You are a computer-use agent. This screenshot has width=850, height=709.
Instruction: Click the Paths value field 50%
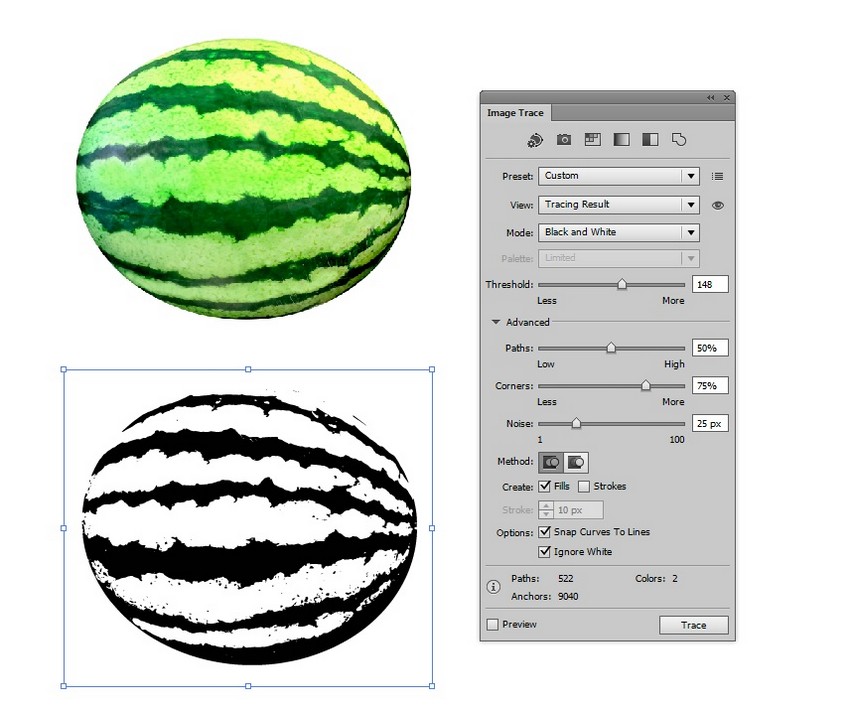point(710,348)
